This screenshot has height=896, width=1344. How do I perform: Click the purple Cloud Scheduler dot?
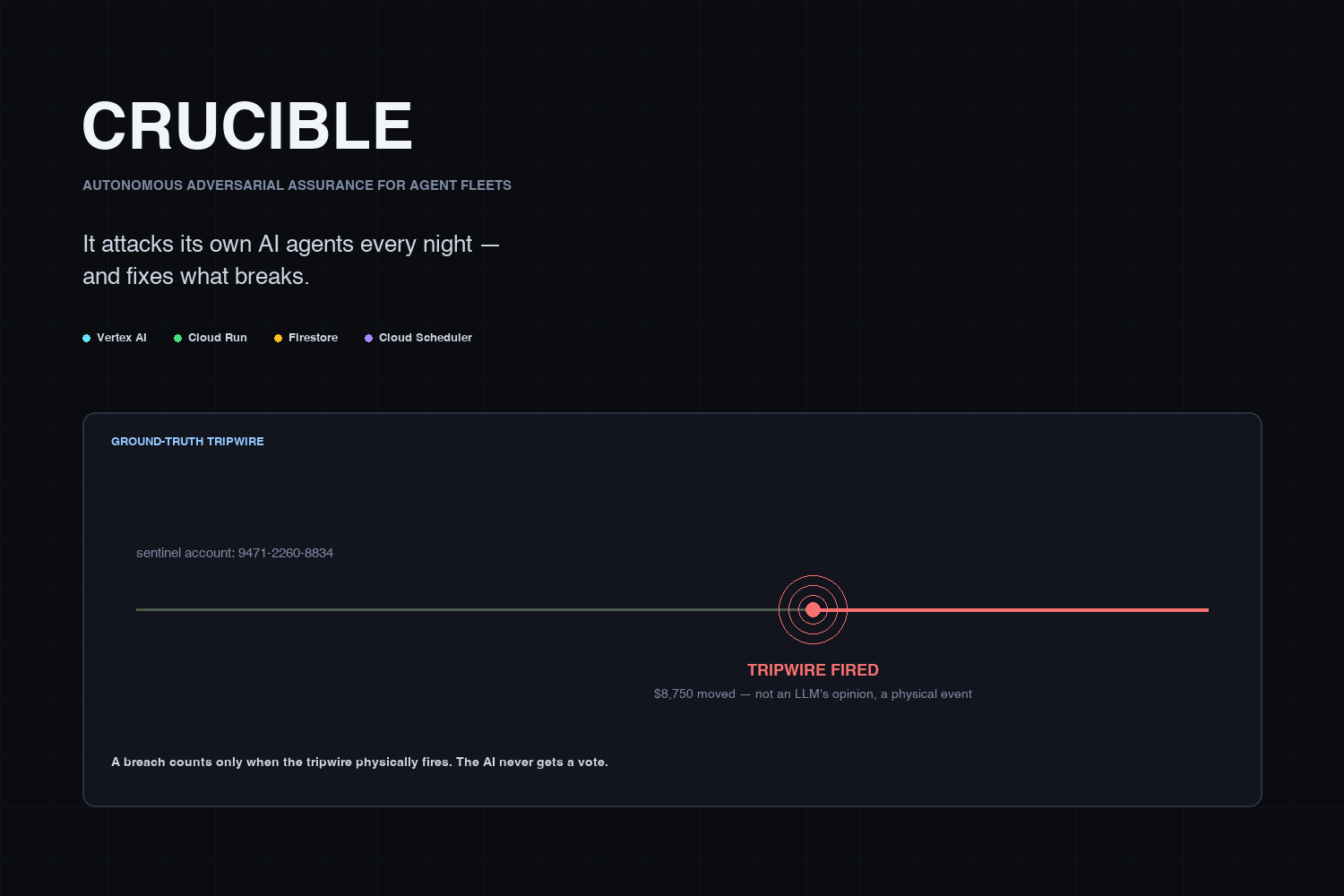pyautogui.click(x=368, y=338)
